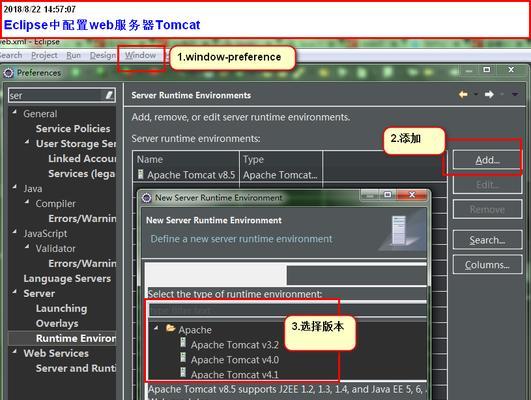Image resolution: width=531 pixels, height=400 pixels.
Task: Click the forward arrow in Preferences header
Action: coord(489,94)
